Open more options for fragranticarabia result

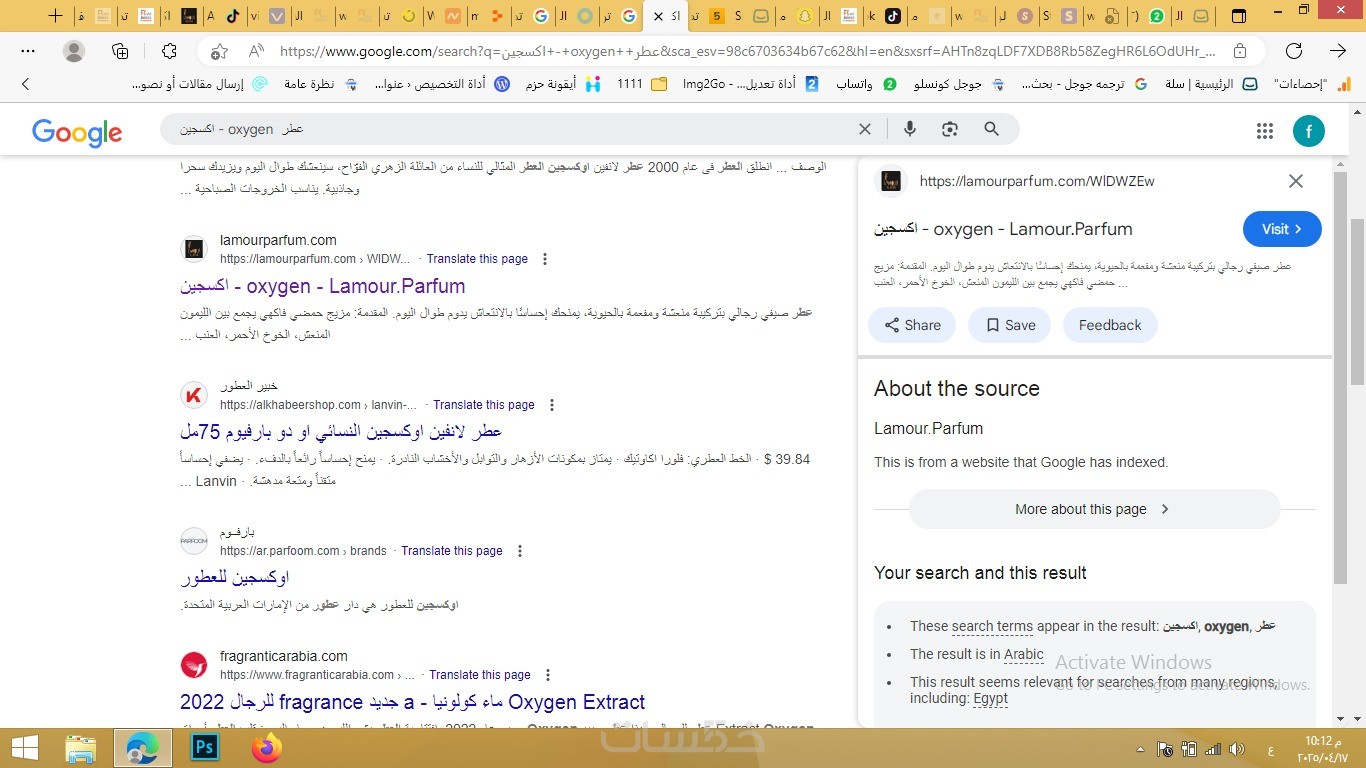pos(548,675)
